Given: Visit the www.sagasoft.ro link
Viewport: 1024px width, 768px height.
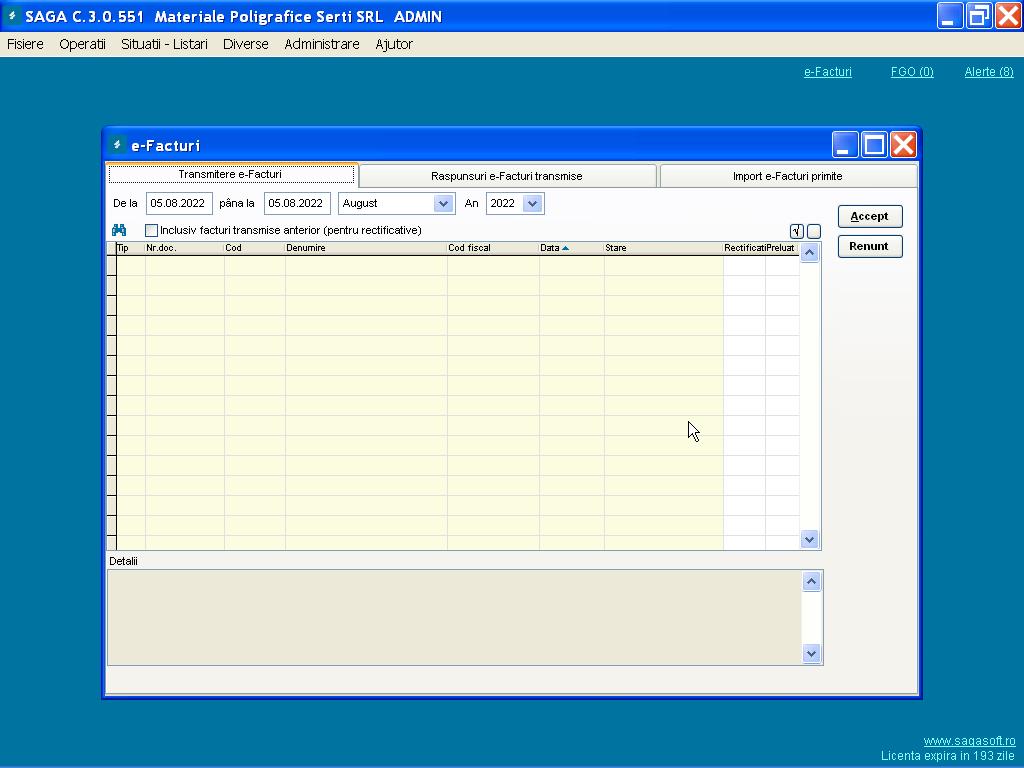Looking at the screenshot, I should tap(969, 741).
